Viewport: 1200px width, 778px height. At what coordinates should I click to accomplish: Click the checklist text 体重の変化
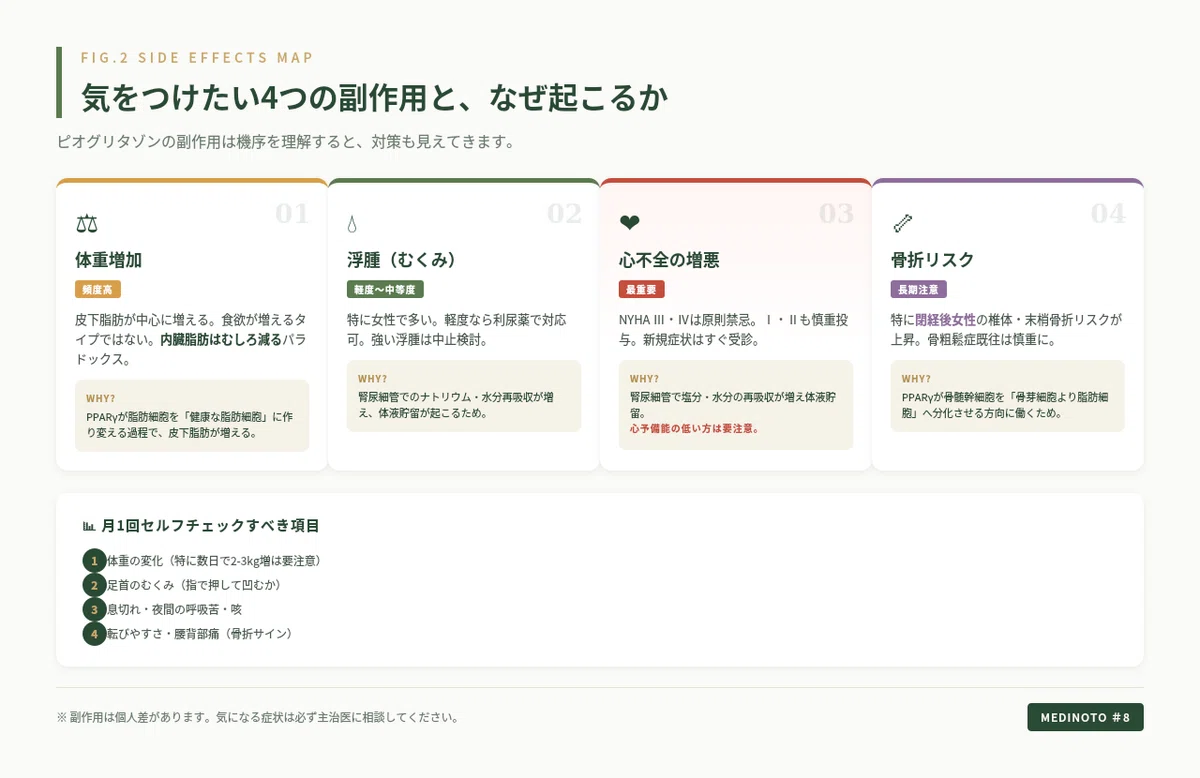[x=214, y=561]
